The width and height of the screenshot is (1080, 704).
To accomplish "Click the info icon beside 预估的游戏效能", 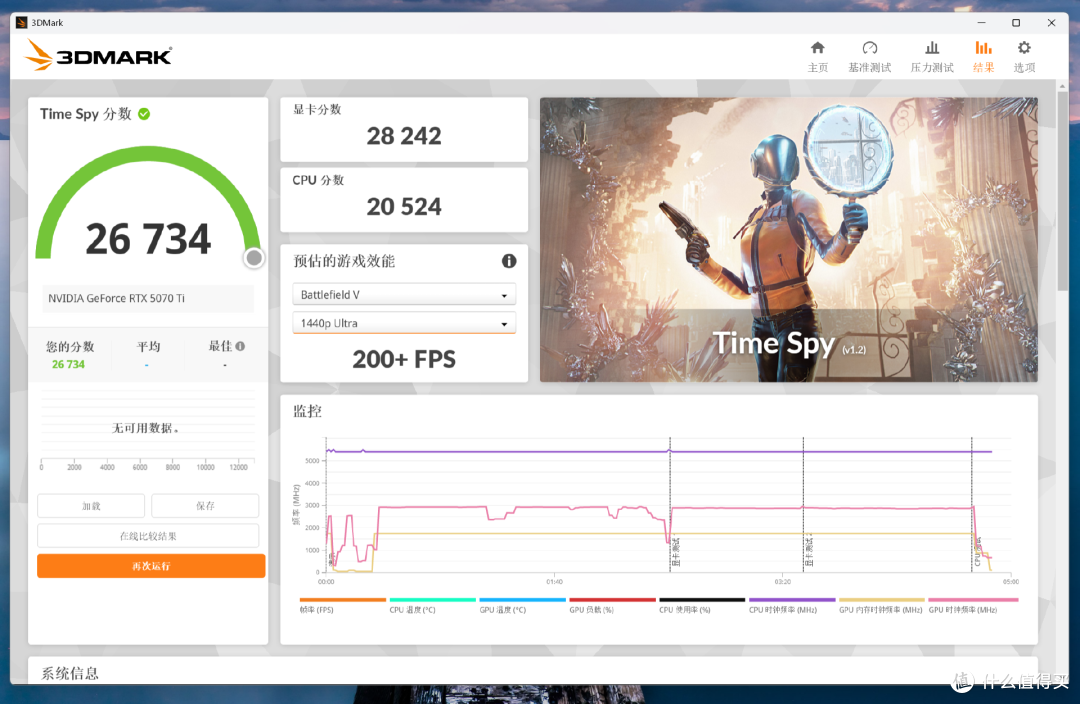I will pos(509,261).
